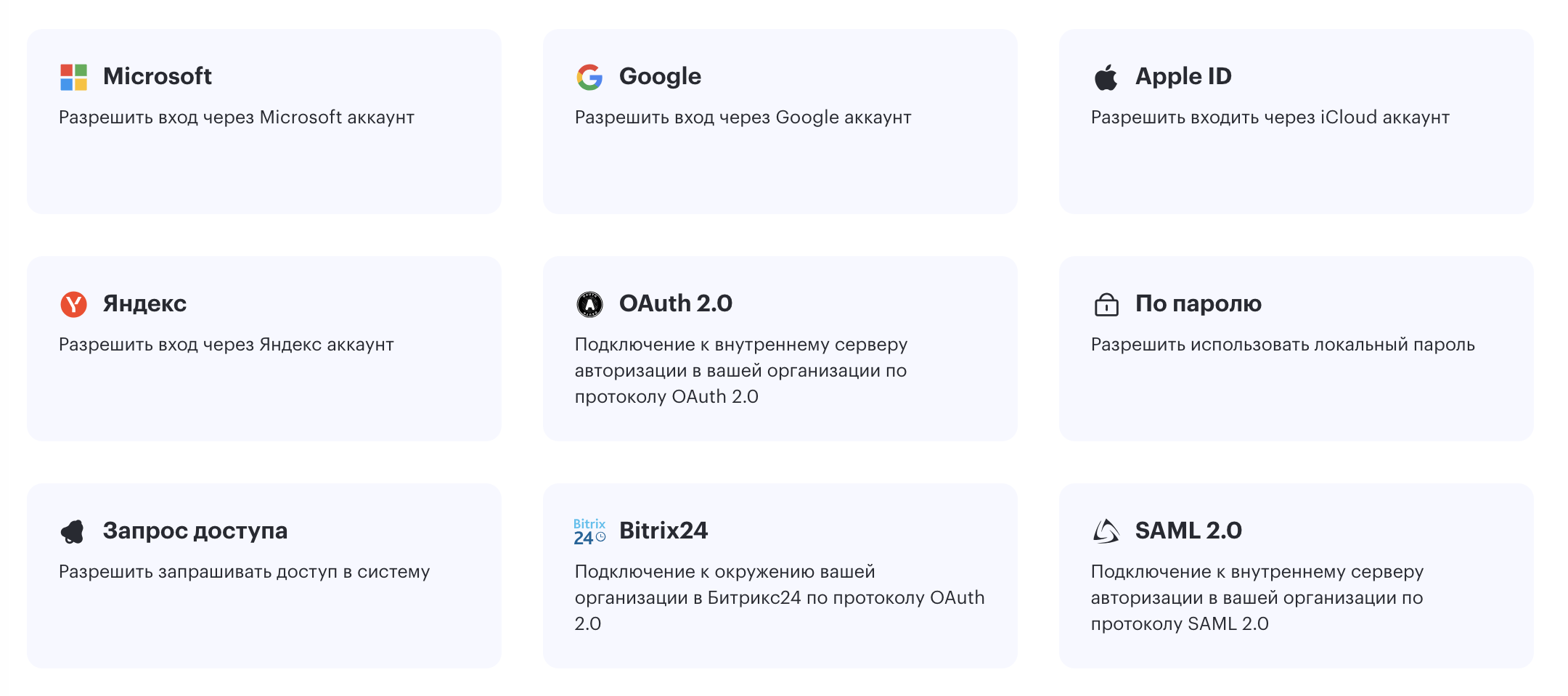Click 'Разрешить использовать локальный пароль' description
The image size is (1568, 696).
point(1283,345)
